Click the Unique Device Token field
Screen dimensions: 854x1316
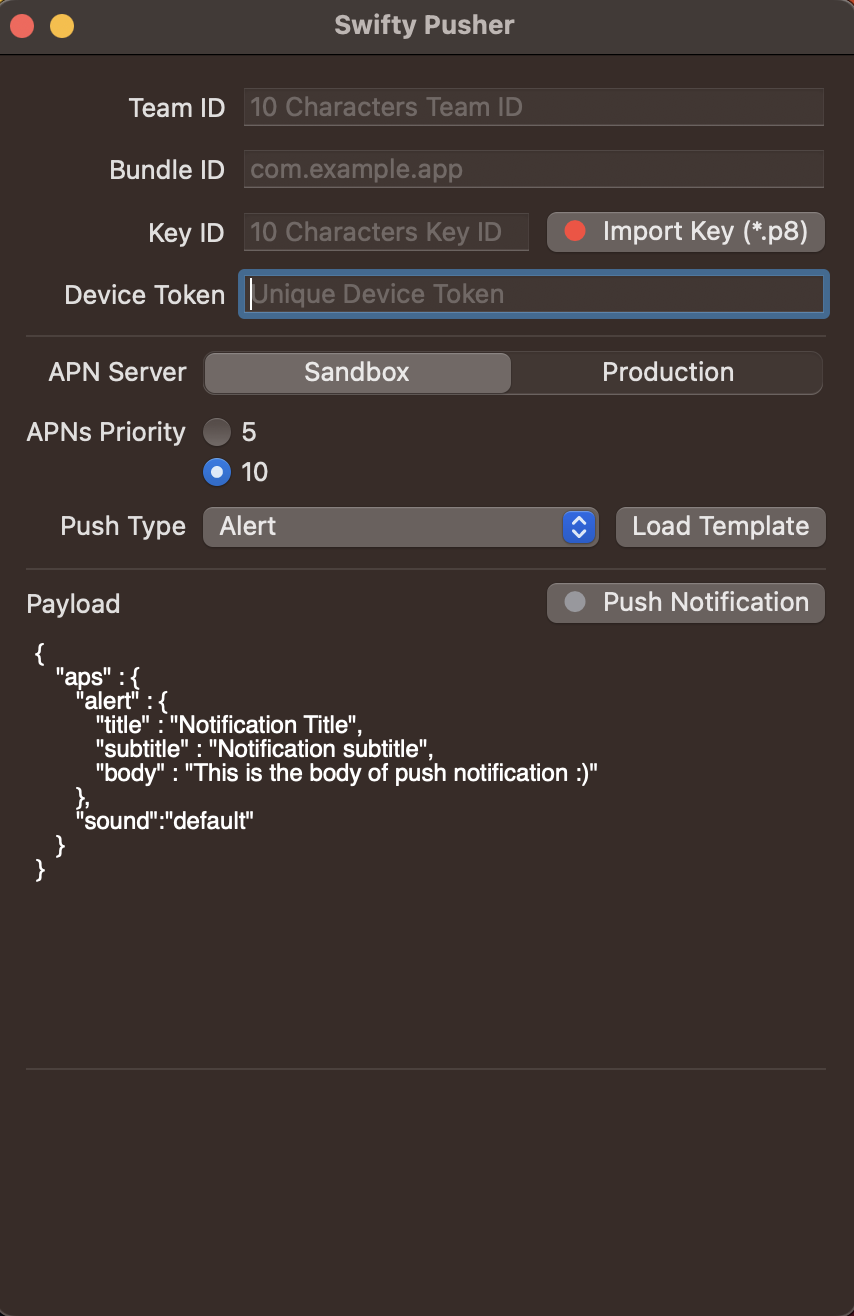(533, 294)
